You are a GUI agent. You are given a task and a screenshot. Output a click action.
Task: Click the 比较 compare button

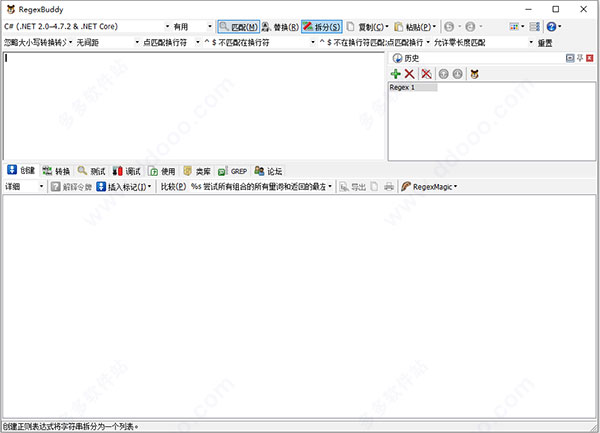pyautogui.click(x=173, y=187)
